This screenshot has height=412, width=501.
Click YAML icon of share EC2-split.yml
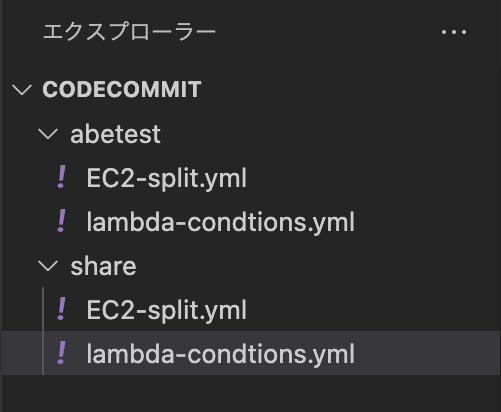point(61,309)
